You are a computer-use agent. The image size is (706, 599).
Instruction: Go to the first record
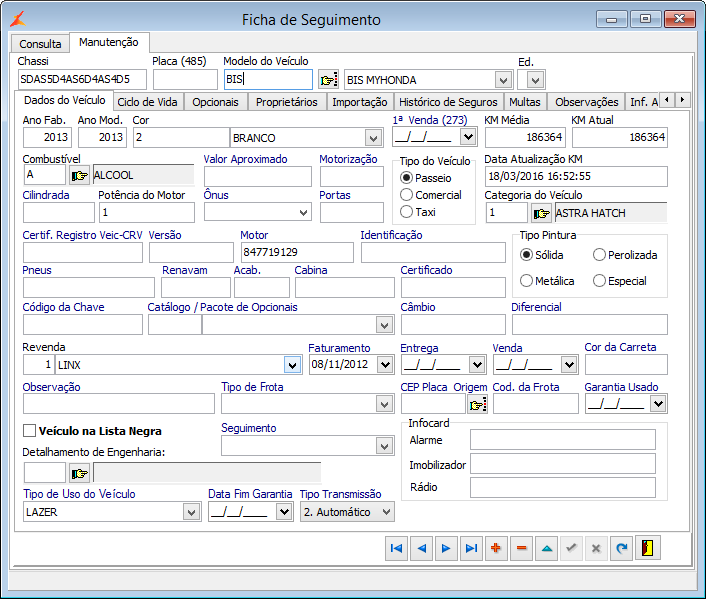tap(397, 548)
